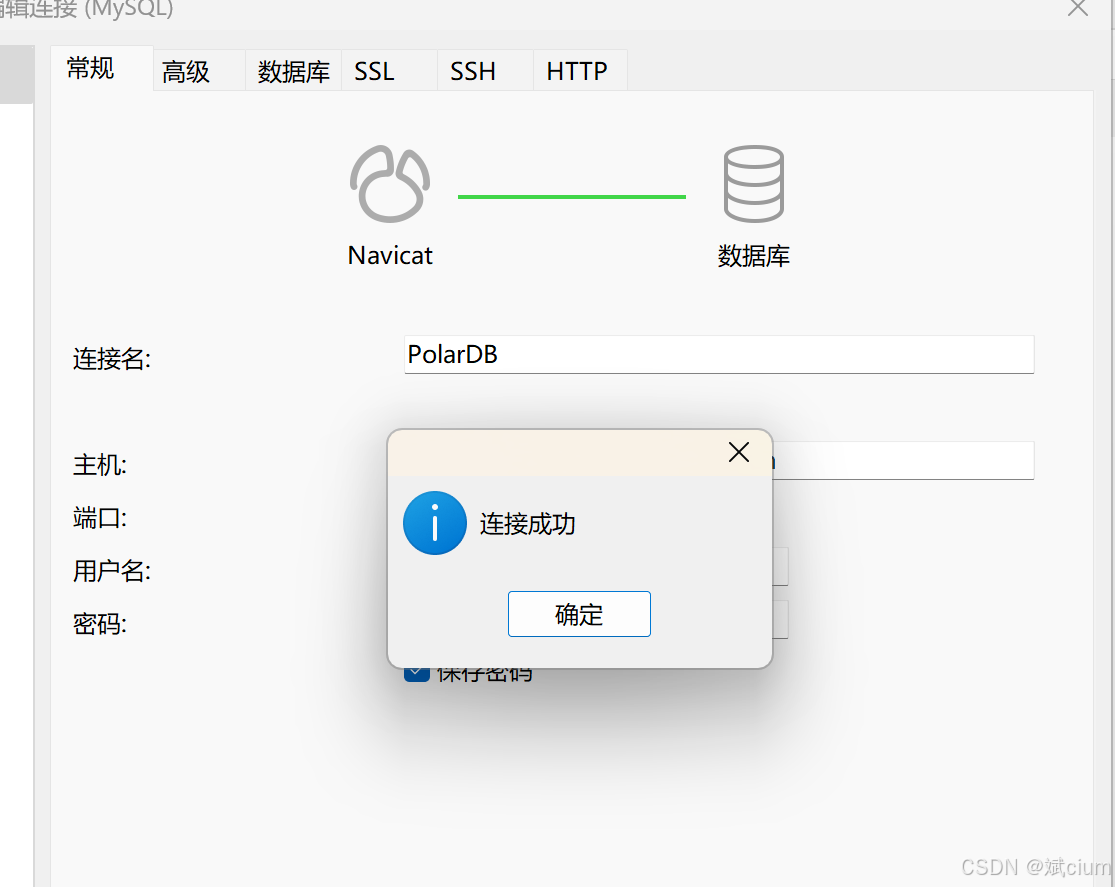Toggle the 保存密码 checkbox
Viewport: 1115px width, 887px height.
(417, 674)
